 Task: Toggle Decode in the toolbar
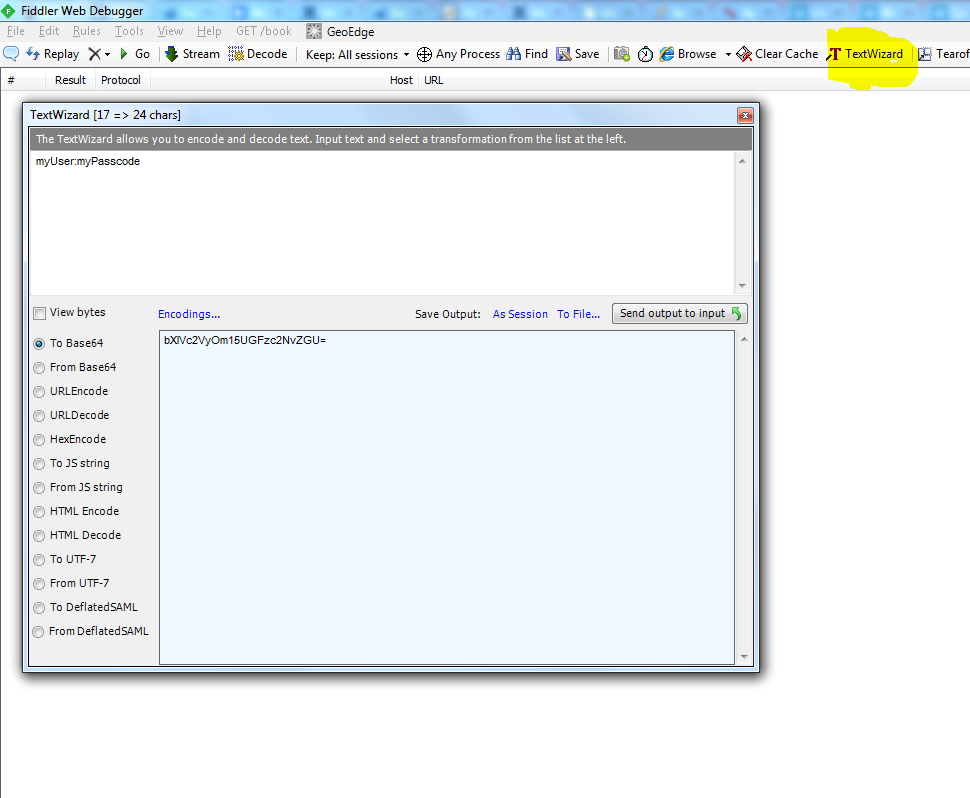pos(257,54)
